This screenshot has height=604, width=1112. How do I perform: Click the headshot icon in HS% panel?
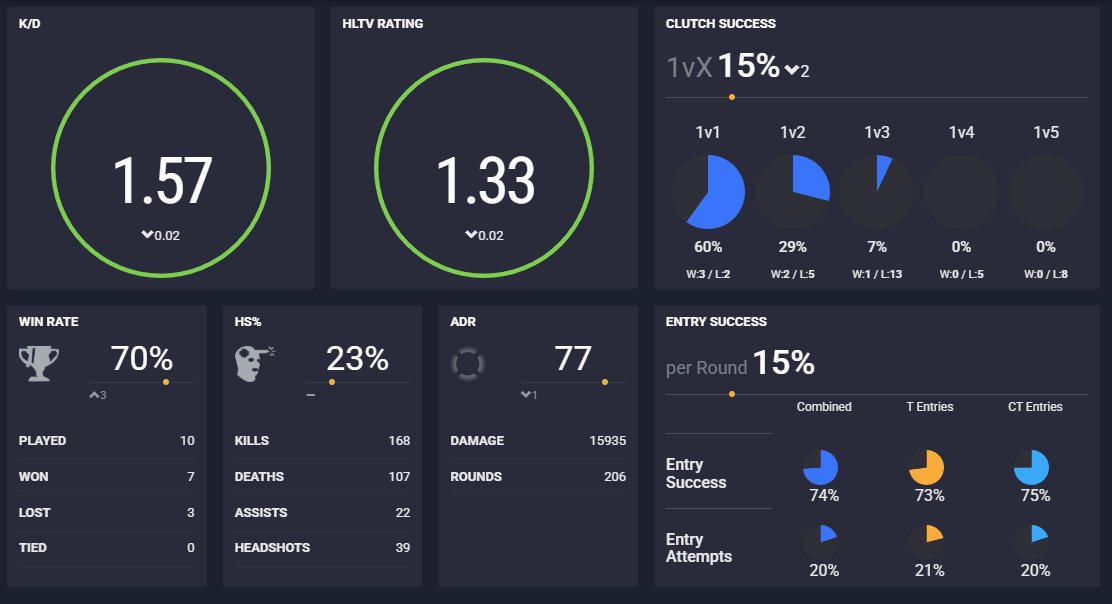[x=254, y=364]
